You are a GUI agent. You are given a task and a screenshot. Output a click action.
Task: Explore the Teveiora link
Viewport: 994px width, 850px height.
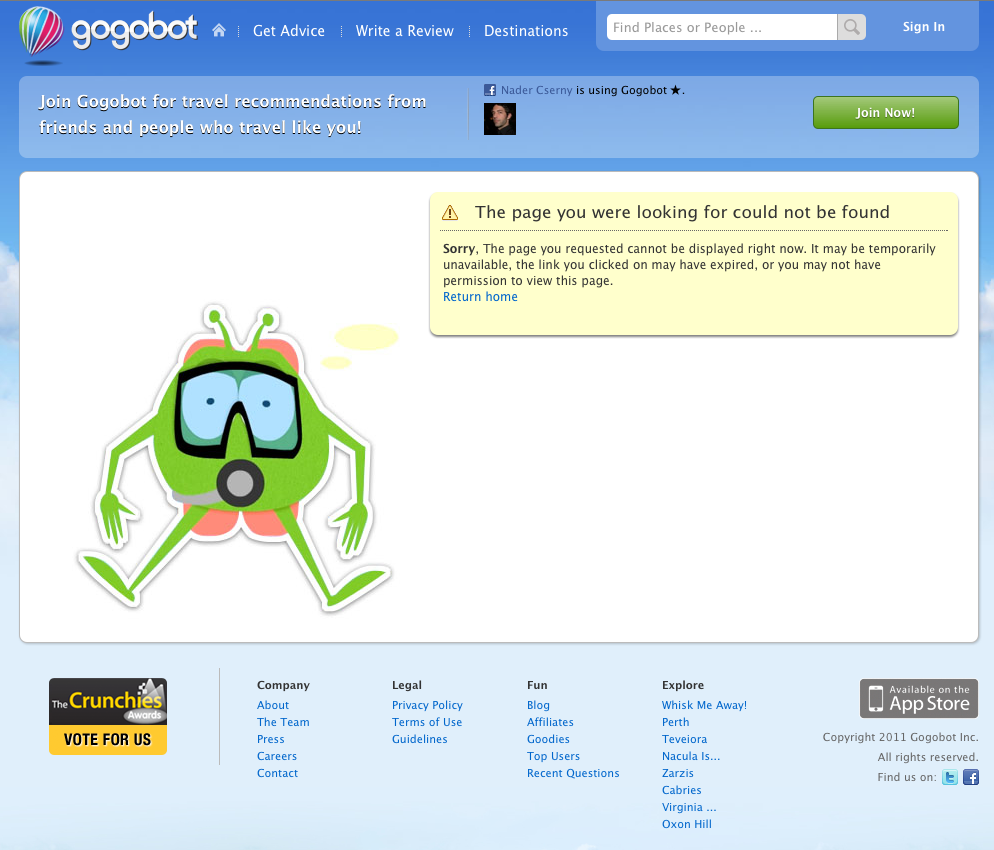[x=684, y=739]
